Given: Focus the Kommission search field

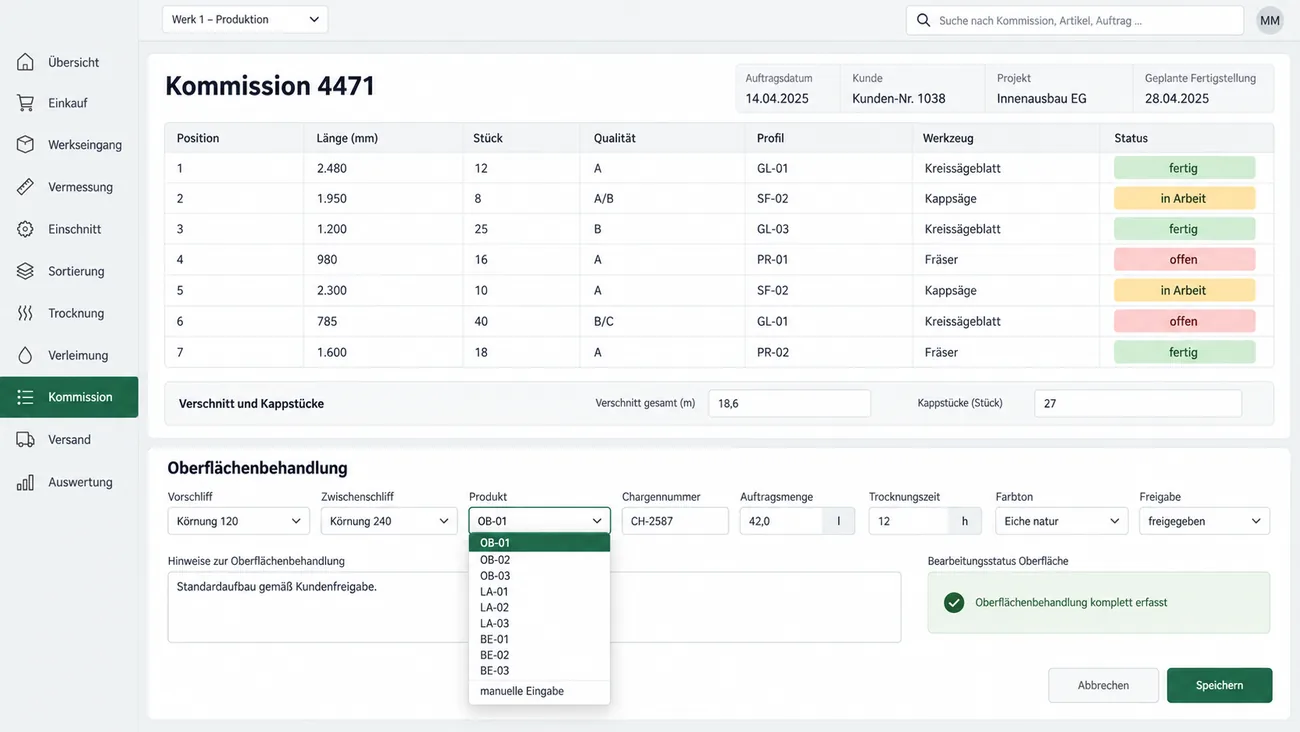Looking at the screenshot, I should [x=1075, y=20].
